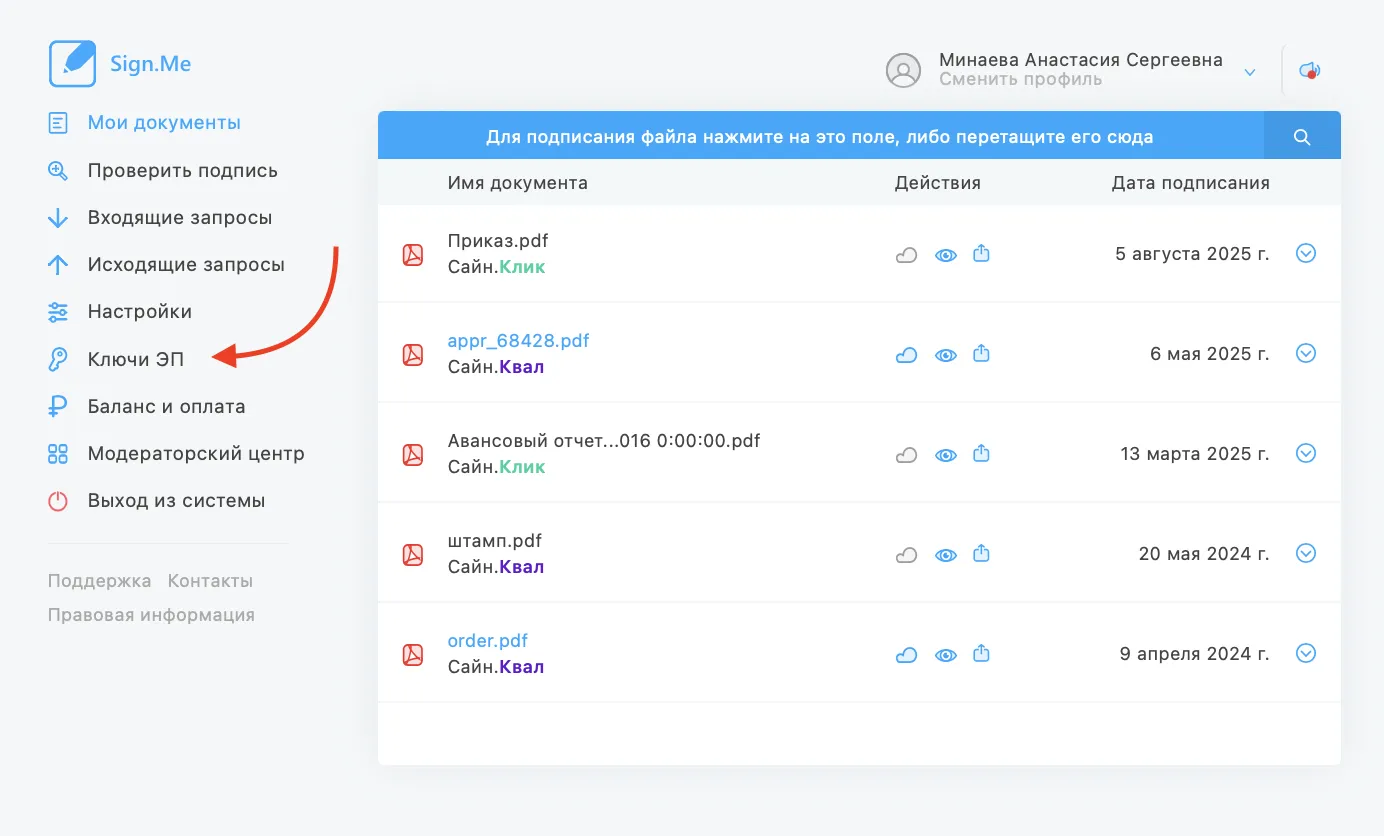Click the cloud icon for order.pdf
Image resolution: width=1384 pixels, height=836 pixels.
906,655
